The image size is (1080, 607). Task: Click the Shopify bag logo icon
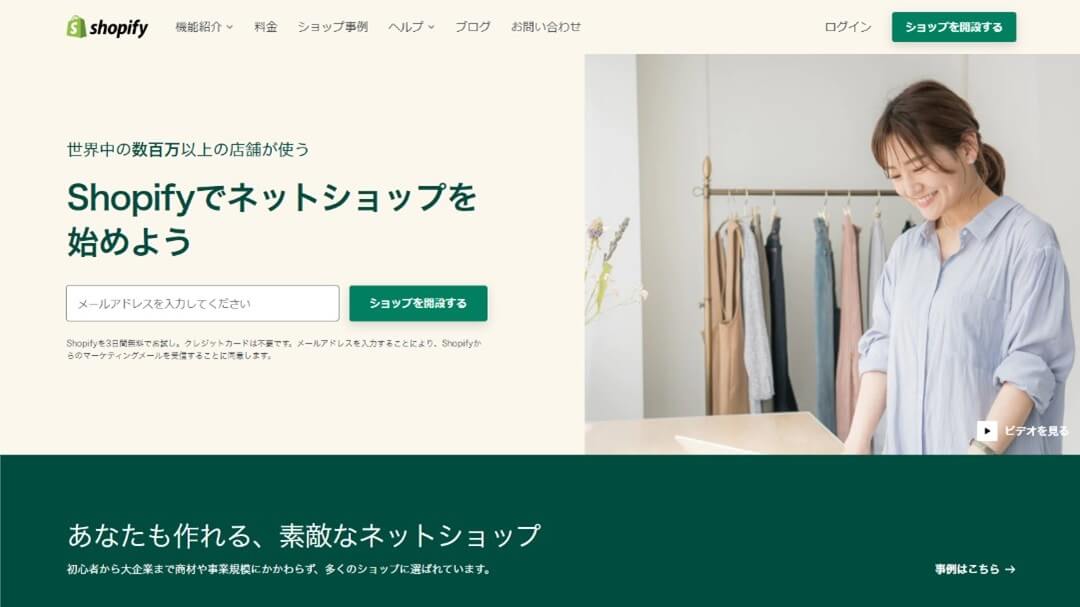(76, 27)
